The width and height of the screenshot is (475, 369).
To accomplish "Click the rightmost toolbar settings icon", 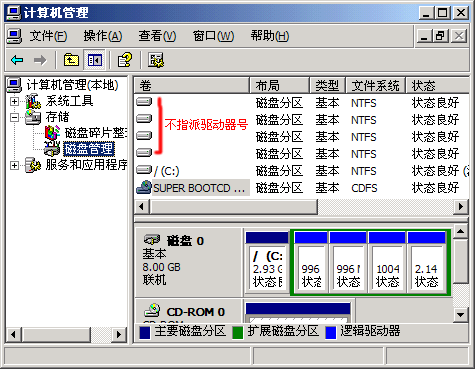I will pos(156,60).
